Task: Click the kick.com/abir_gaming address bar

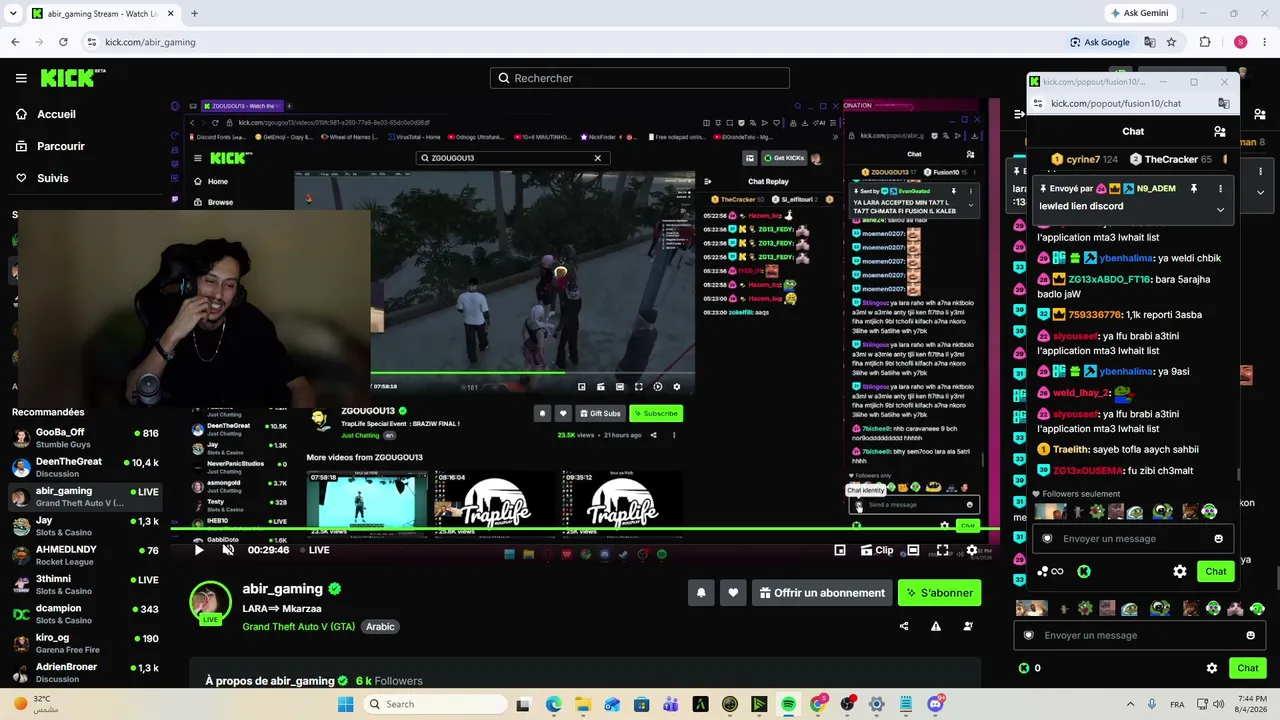Action: [x=570, y=42]
